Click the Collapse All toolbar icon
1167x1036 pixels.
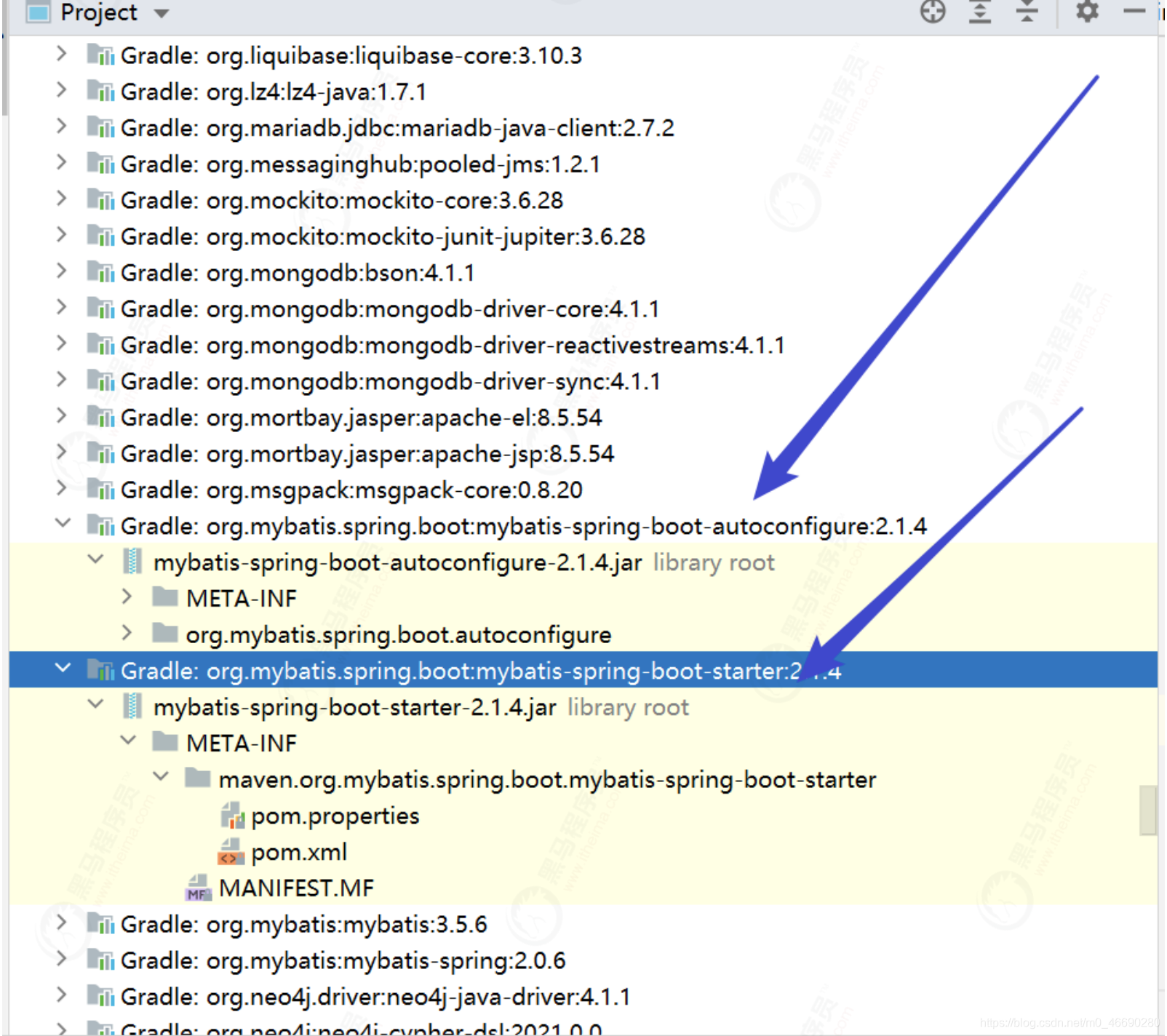[x=1027, y=12]
